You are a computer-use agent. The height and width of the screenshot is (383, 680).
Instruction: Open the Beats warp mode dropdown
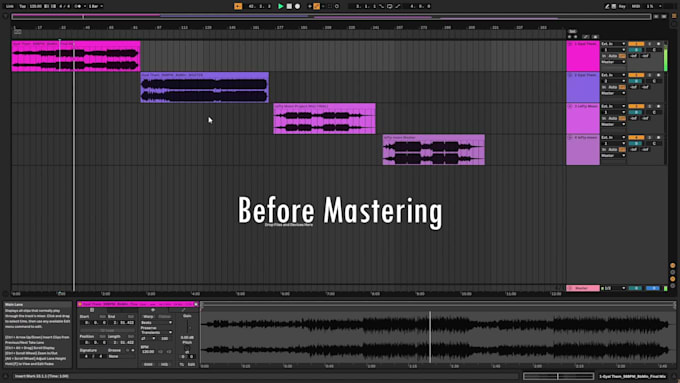pyautogui.click(x=156, y=323)
